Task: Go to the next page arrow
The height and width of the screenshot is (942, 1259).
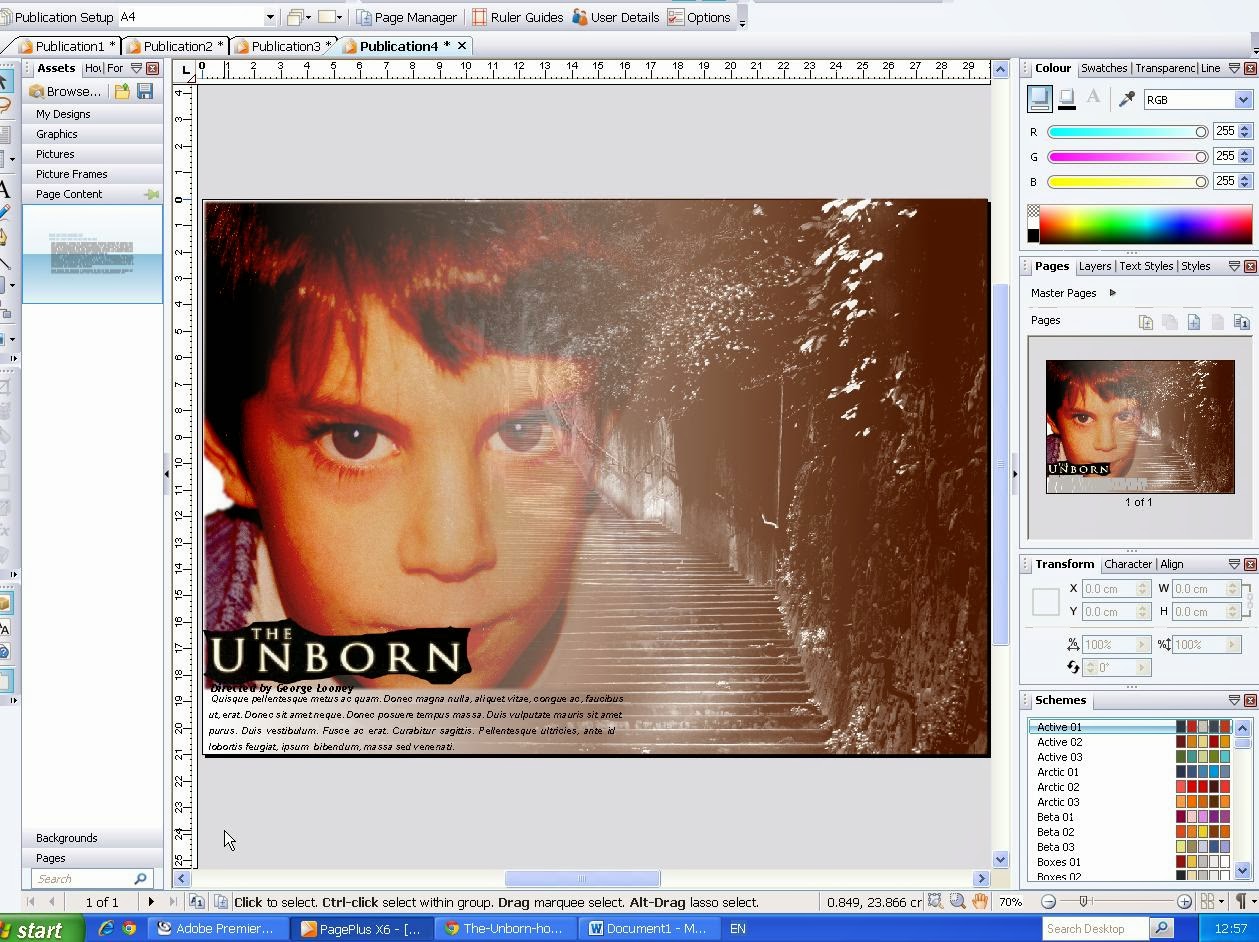Action: [151, 902]
